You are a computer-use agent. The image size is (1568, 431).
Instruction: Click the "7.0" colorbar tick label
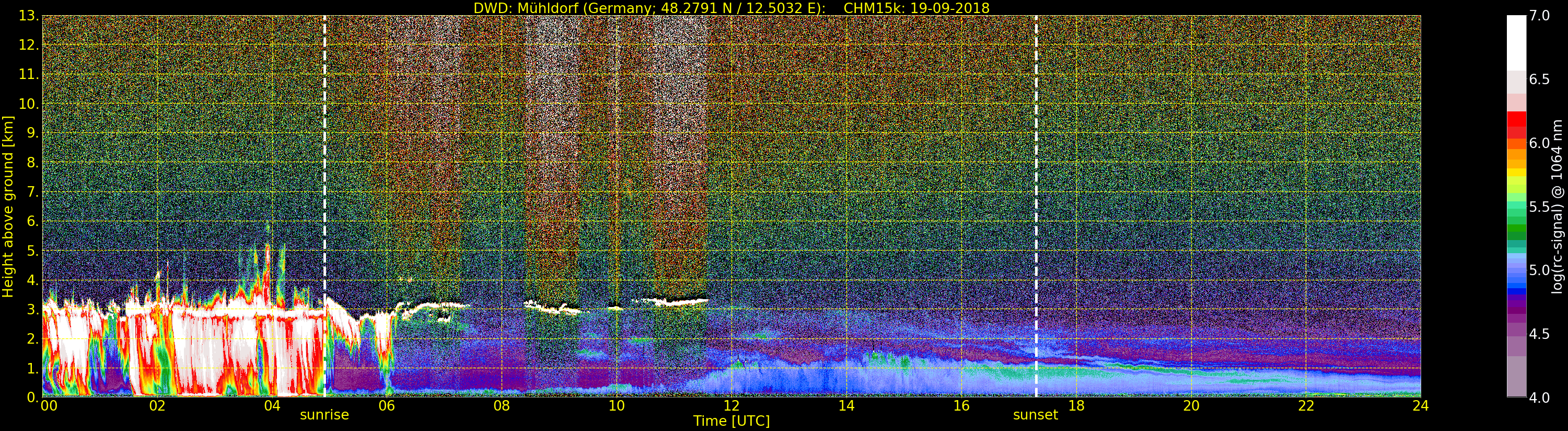pos(1539,16)
